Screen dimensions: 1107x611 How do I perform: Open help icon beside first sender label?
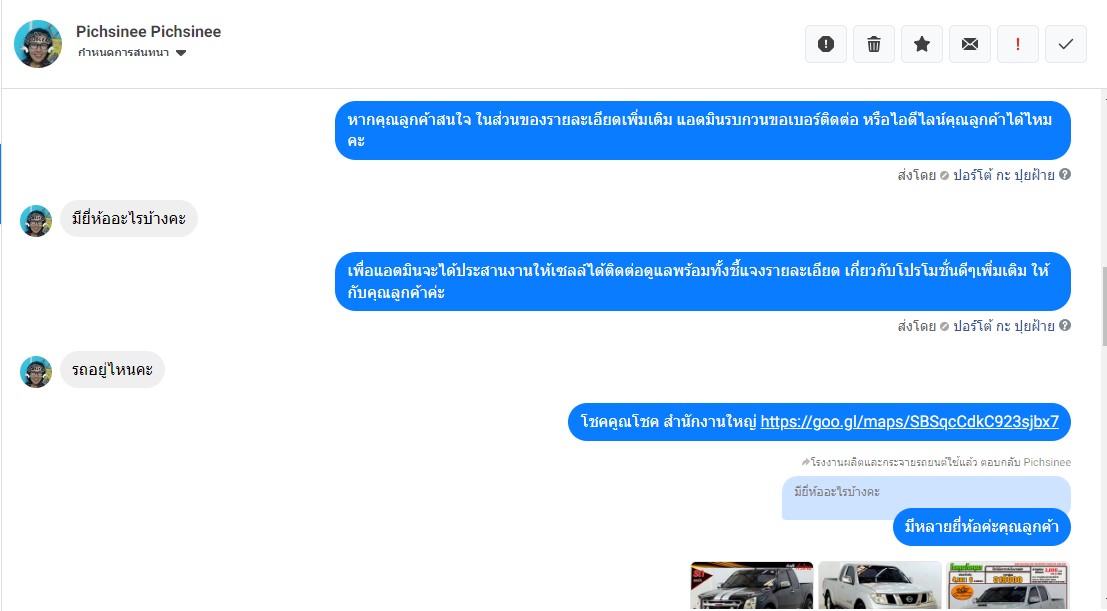click(x=1065, y=174)
